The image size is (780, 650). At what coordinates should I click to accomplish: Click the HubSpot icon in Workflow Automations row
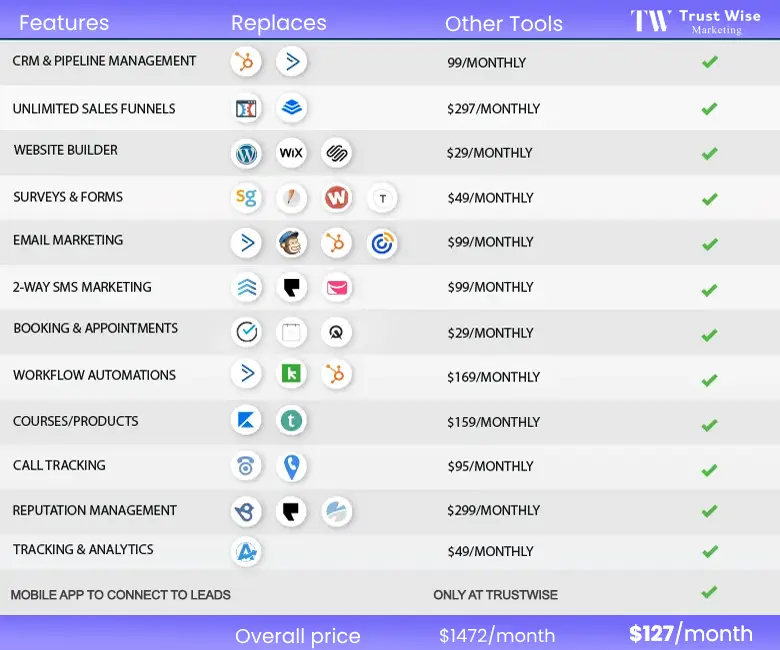pyautogui.click(x=336, y=373)
